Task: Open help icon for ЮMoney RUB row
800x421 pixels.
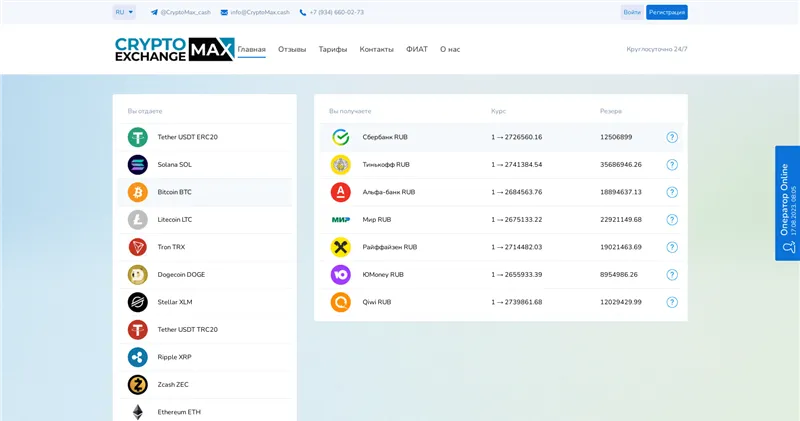Action: [672, 275]
